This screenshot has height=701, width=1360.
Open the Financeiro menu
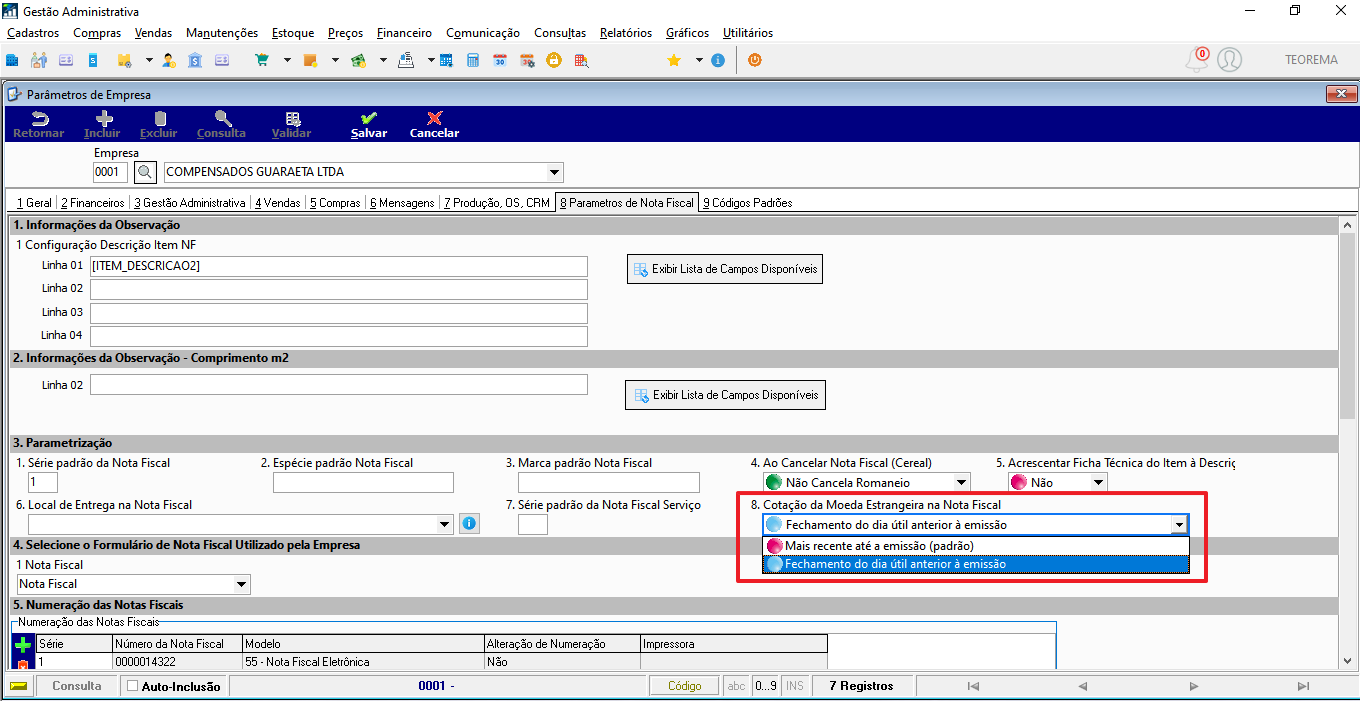[x=404, y=33]
